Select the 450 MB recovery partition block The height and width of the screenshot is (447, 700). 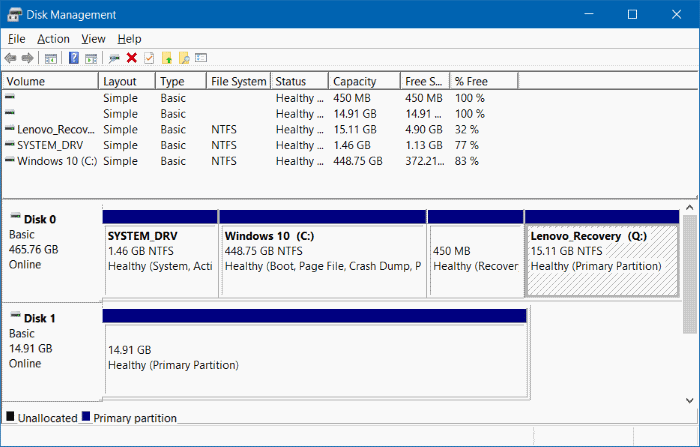click(x=475, y=254)
